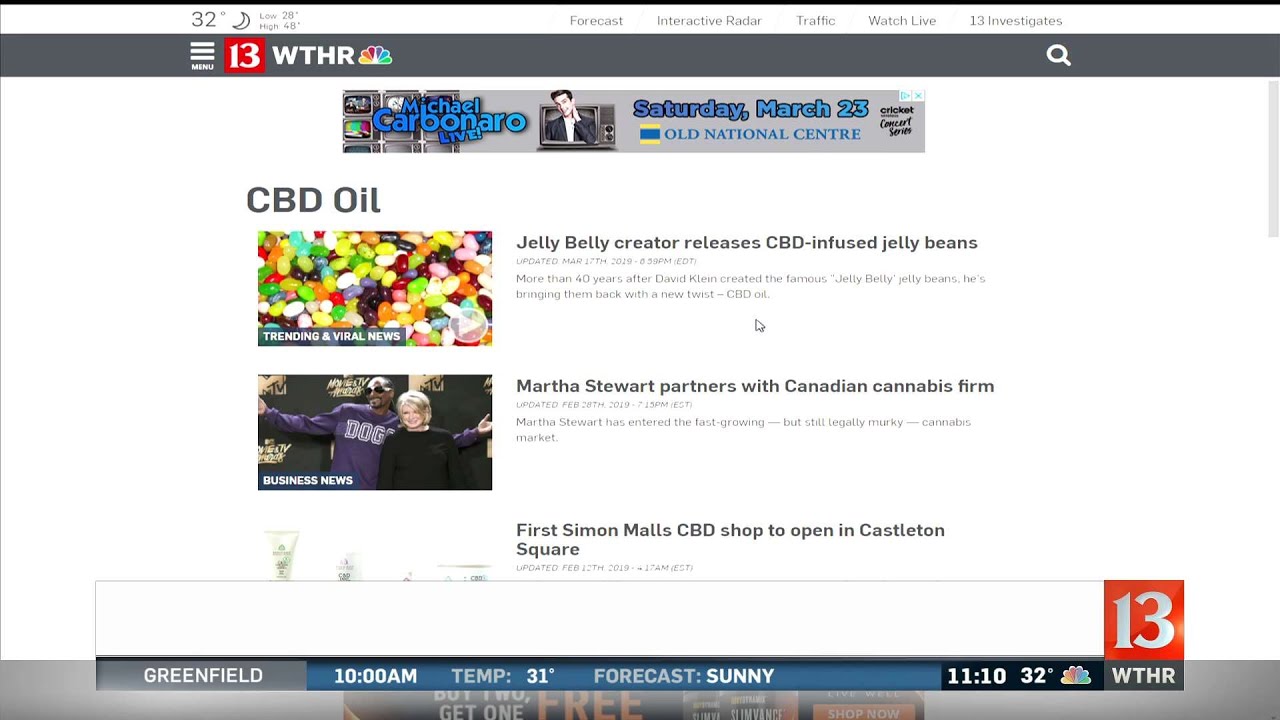Screen dimensions: 1280x720
Task: Click the Jelly Belly article summary text
Action: point(750,286)
